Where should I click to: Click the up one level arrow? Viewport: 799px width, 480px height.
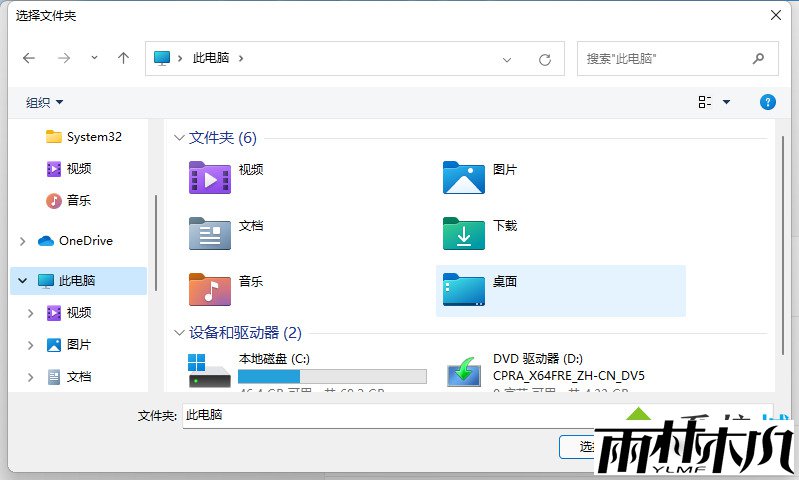tap(123, 58)
